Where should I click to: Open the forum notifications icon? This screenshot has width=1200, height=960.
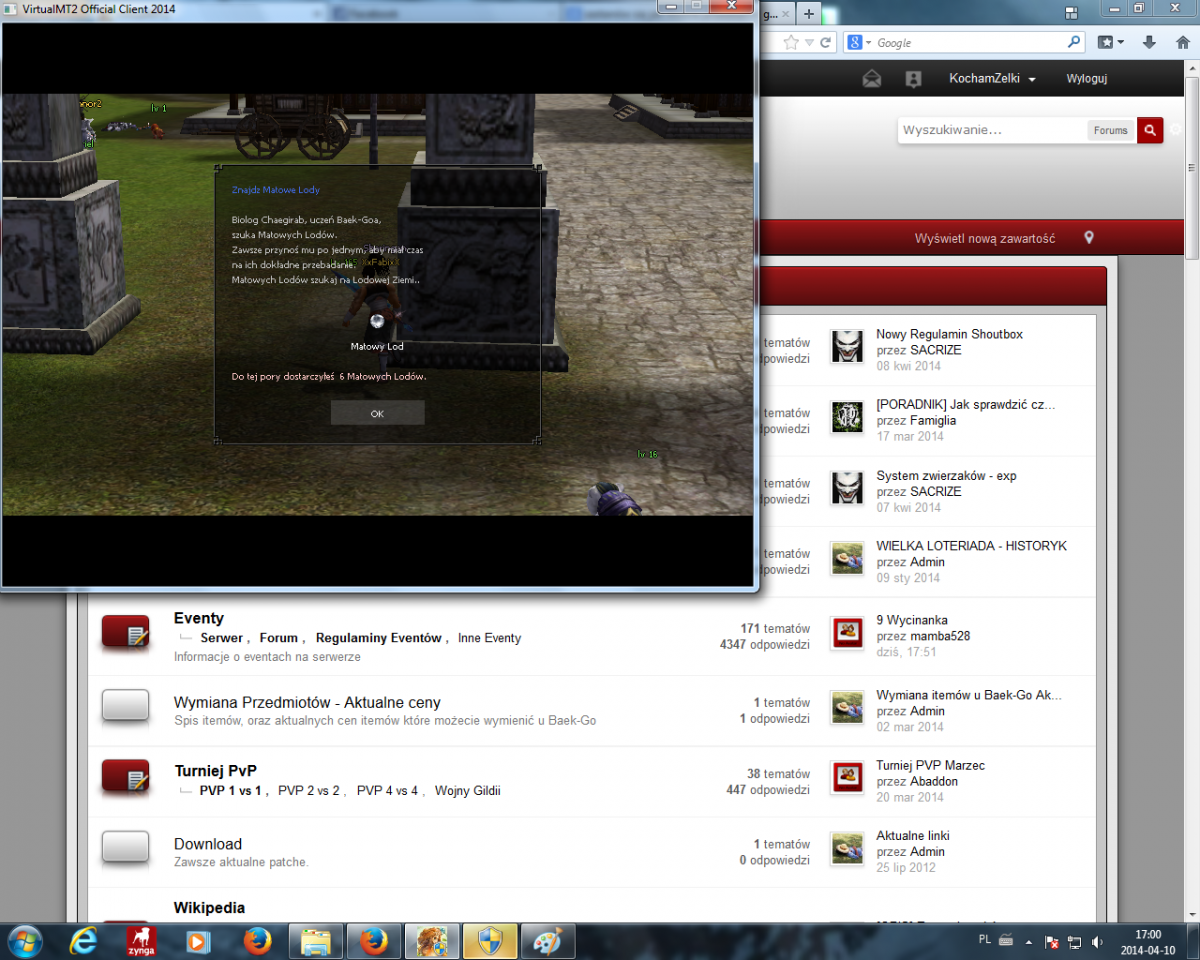(x=912, y=79)
